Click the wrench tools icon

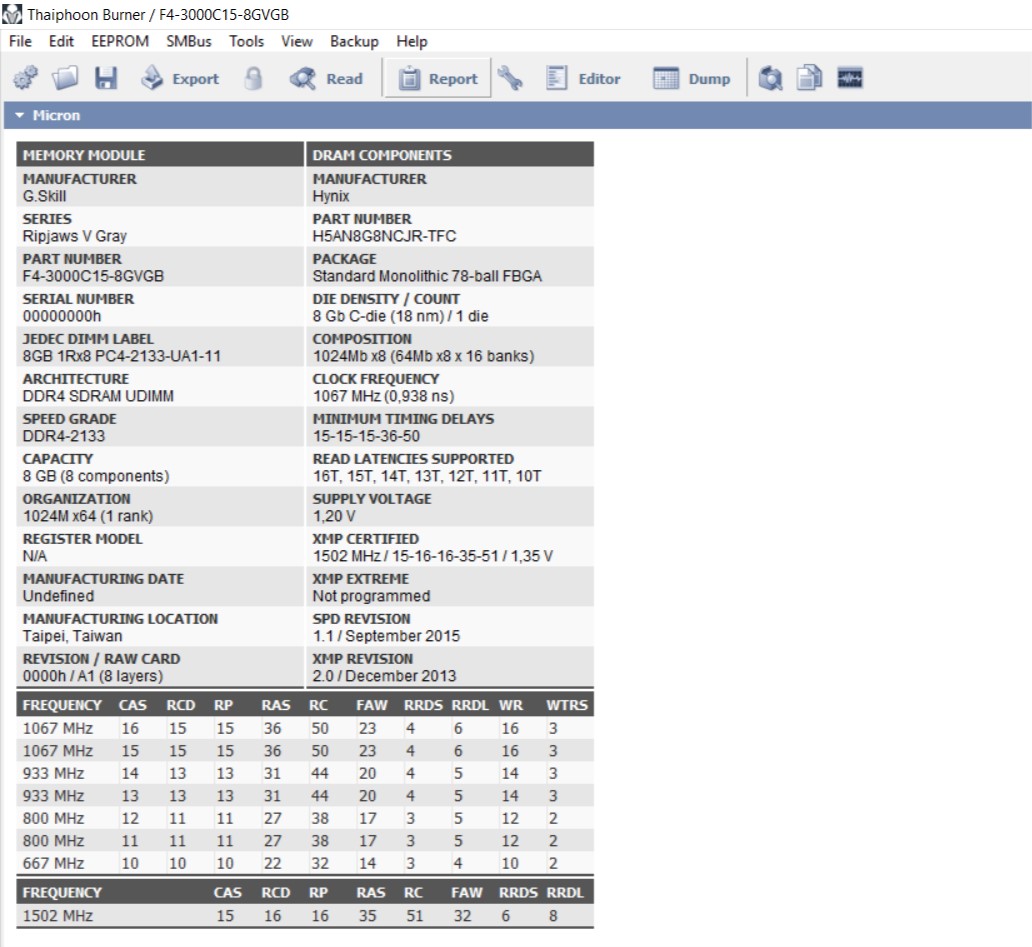tap(510, 78)
